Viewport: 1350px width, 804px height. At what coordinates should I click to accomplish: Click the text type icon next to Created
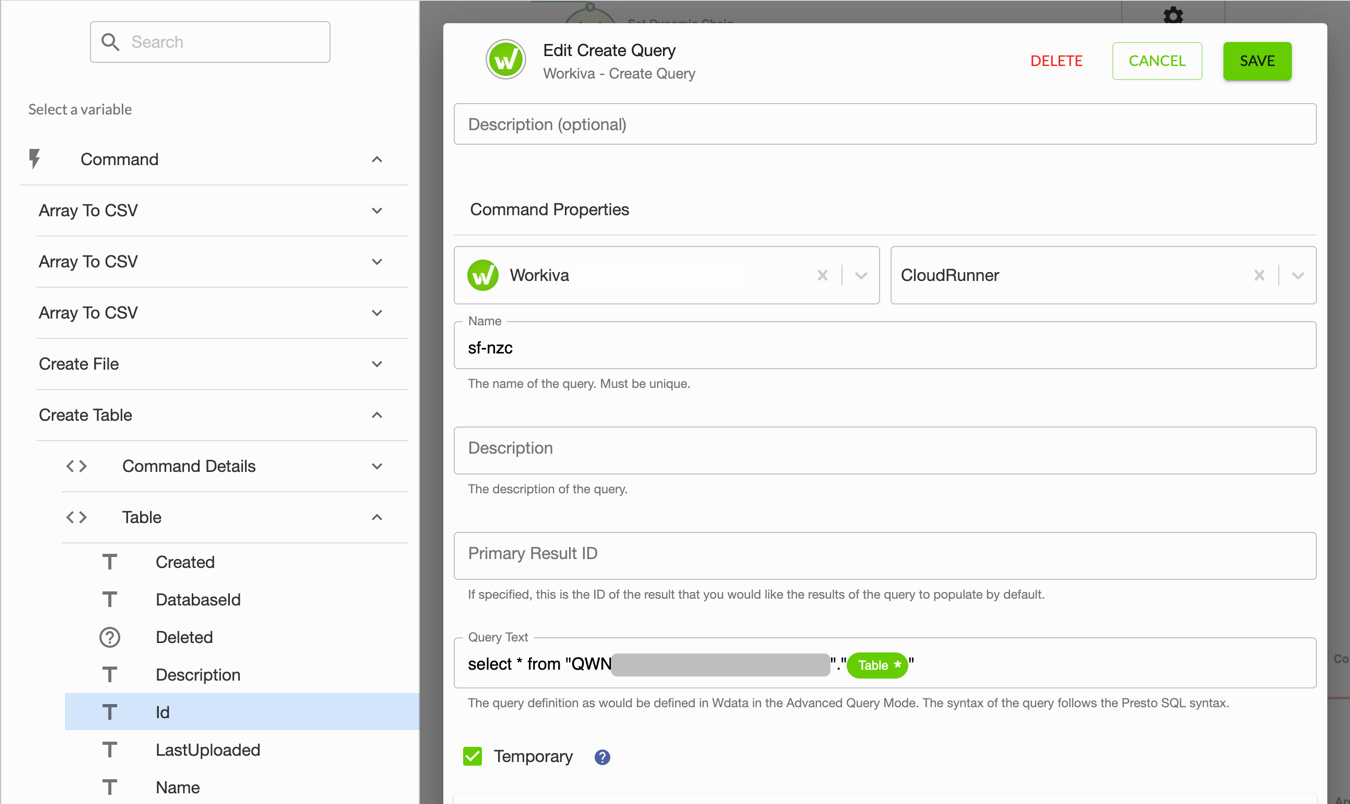coord(110,562)
